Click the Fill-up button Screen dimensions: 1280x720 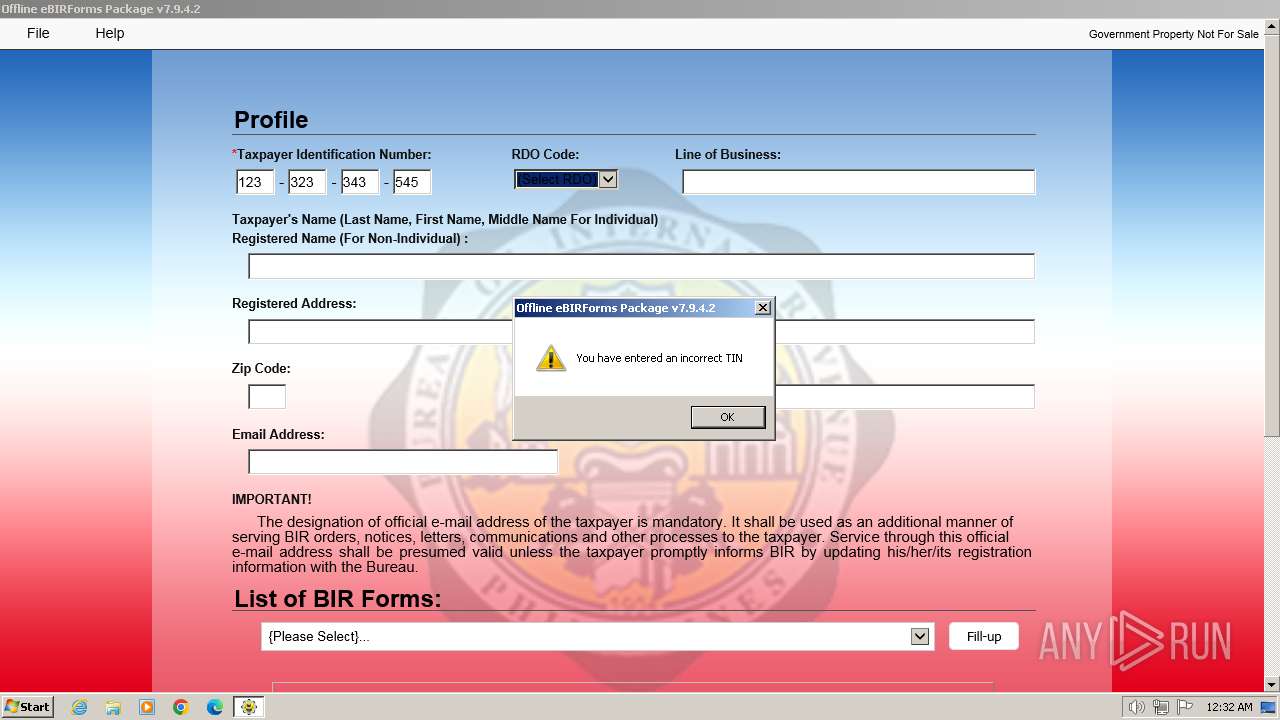coord(984,637)
